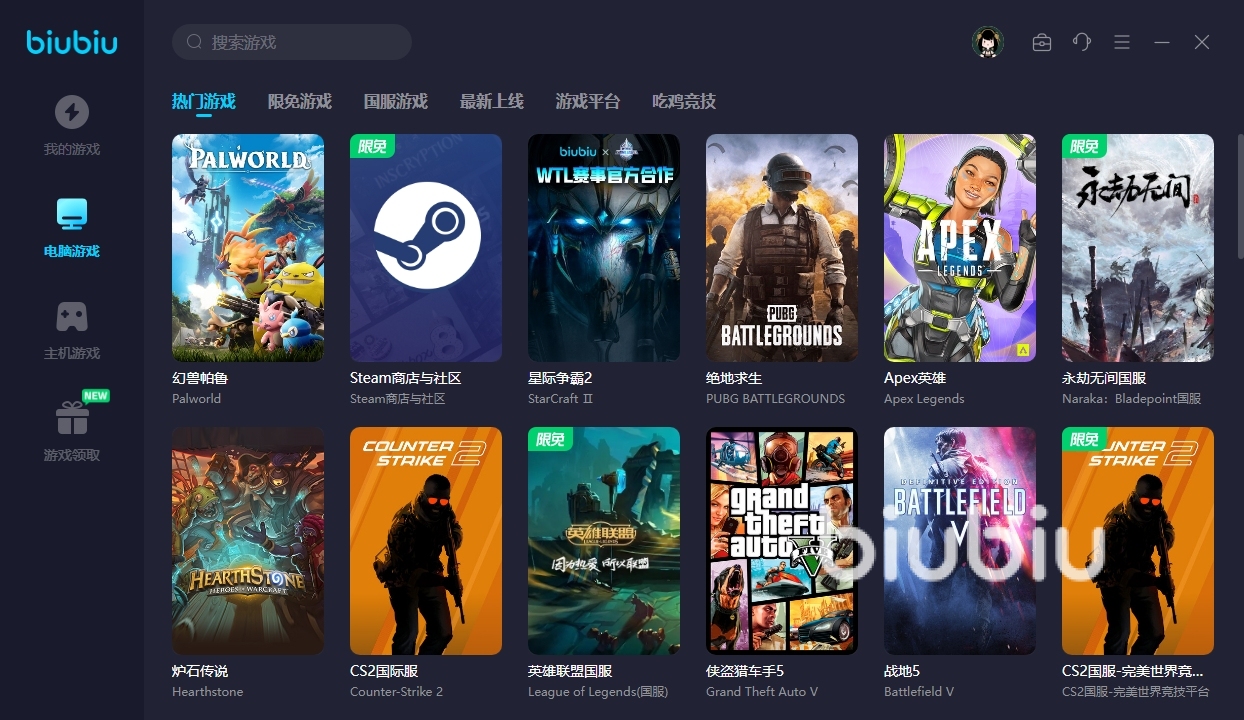Click the 英雄联盟国服 title text

click(x=570, y=671)
